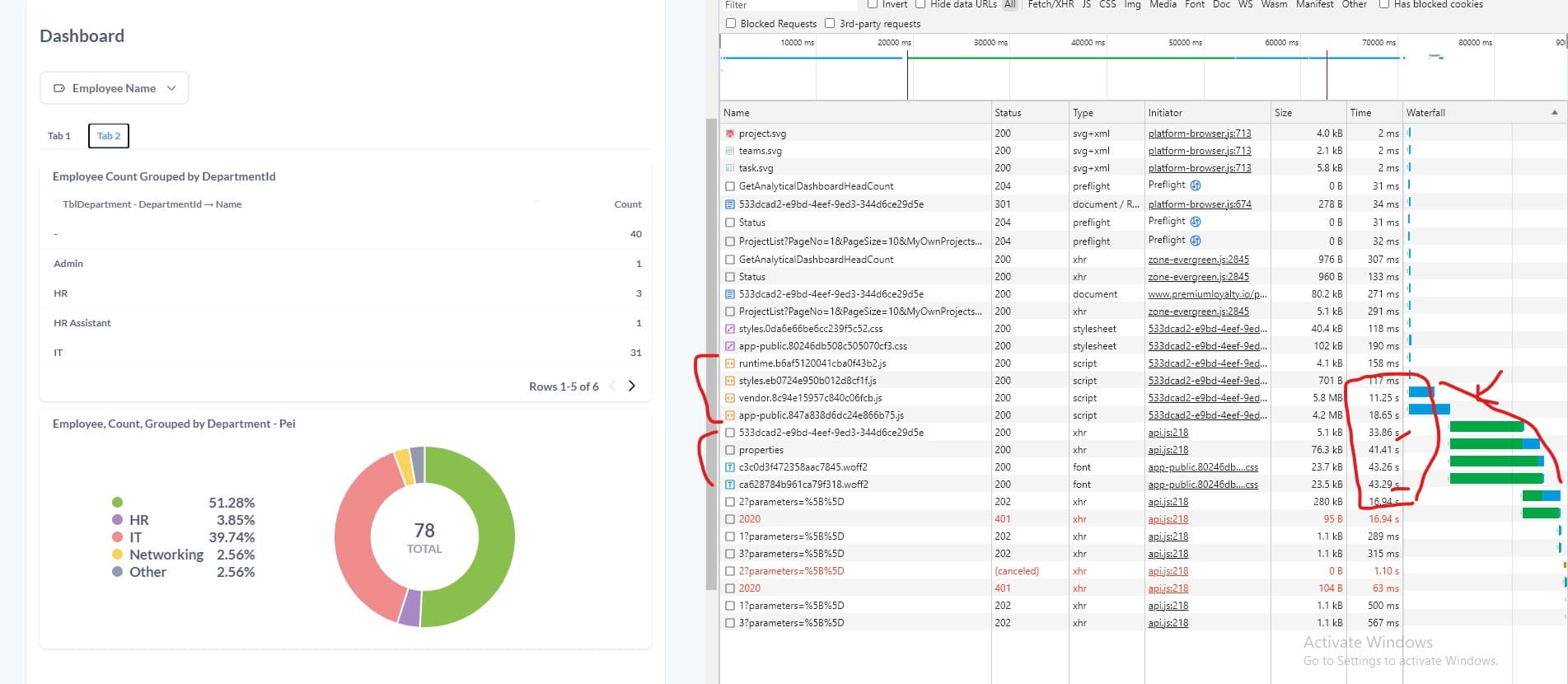Click the project.svg file icon
1568x684 pixels.
729,134
